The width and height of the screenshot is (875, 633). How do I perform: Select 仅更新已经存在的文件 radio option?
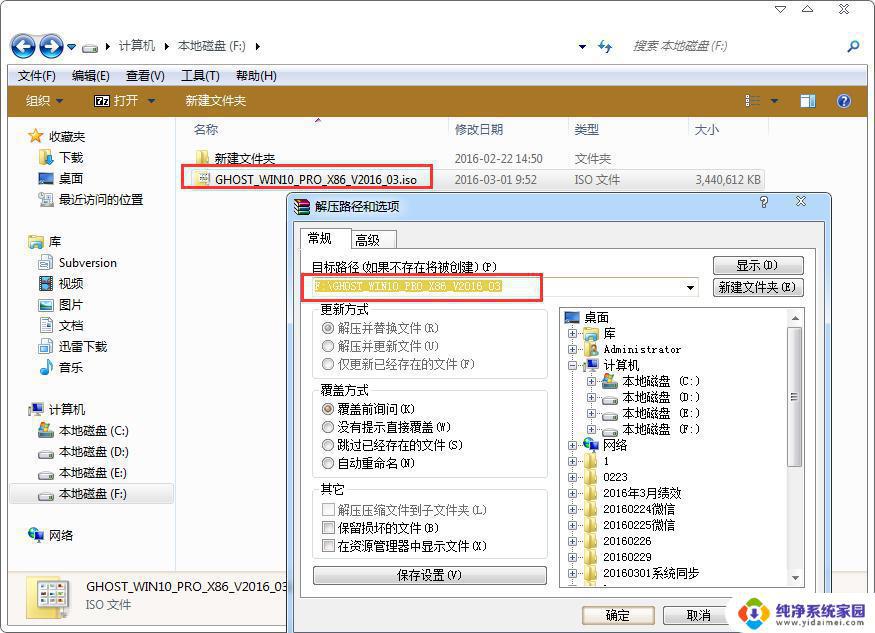328,365
